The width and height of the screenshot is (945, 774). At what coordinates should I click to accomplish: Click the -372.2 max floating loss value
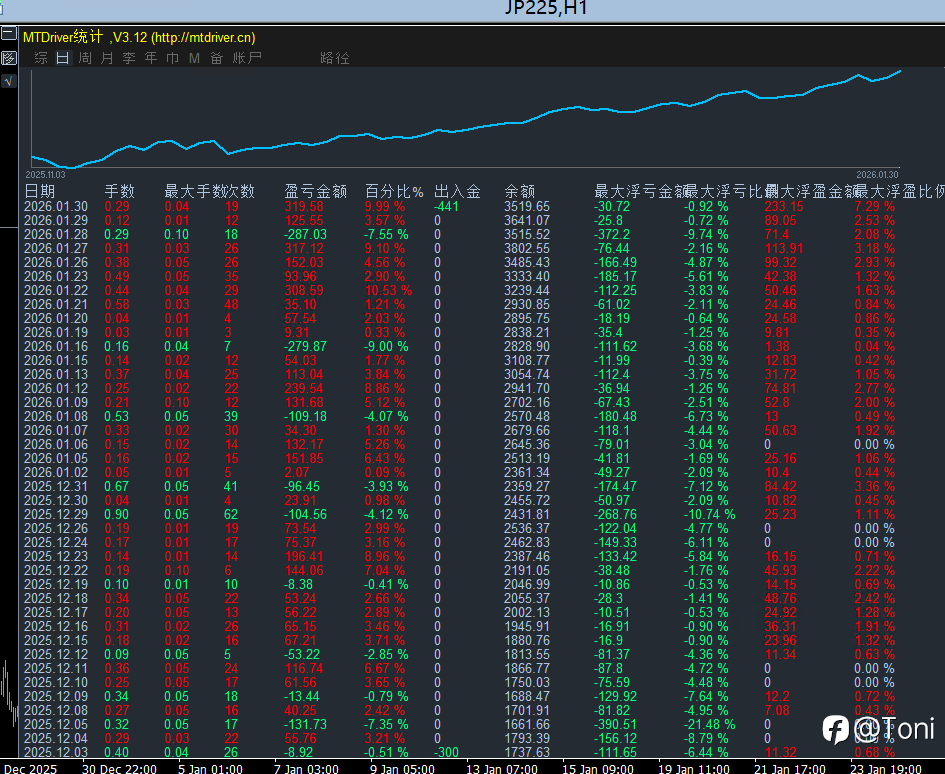click(612, 234)
